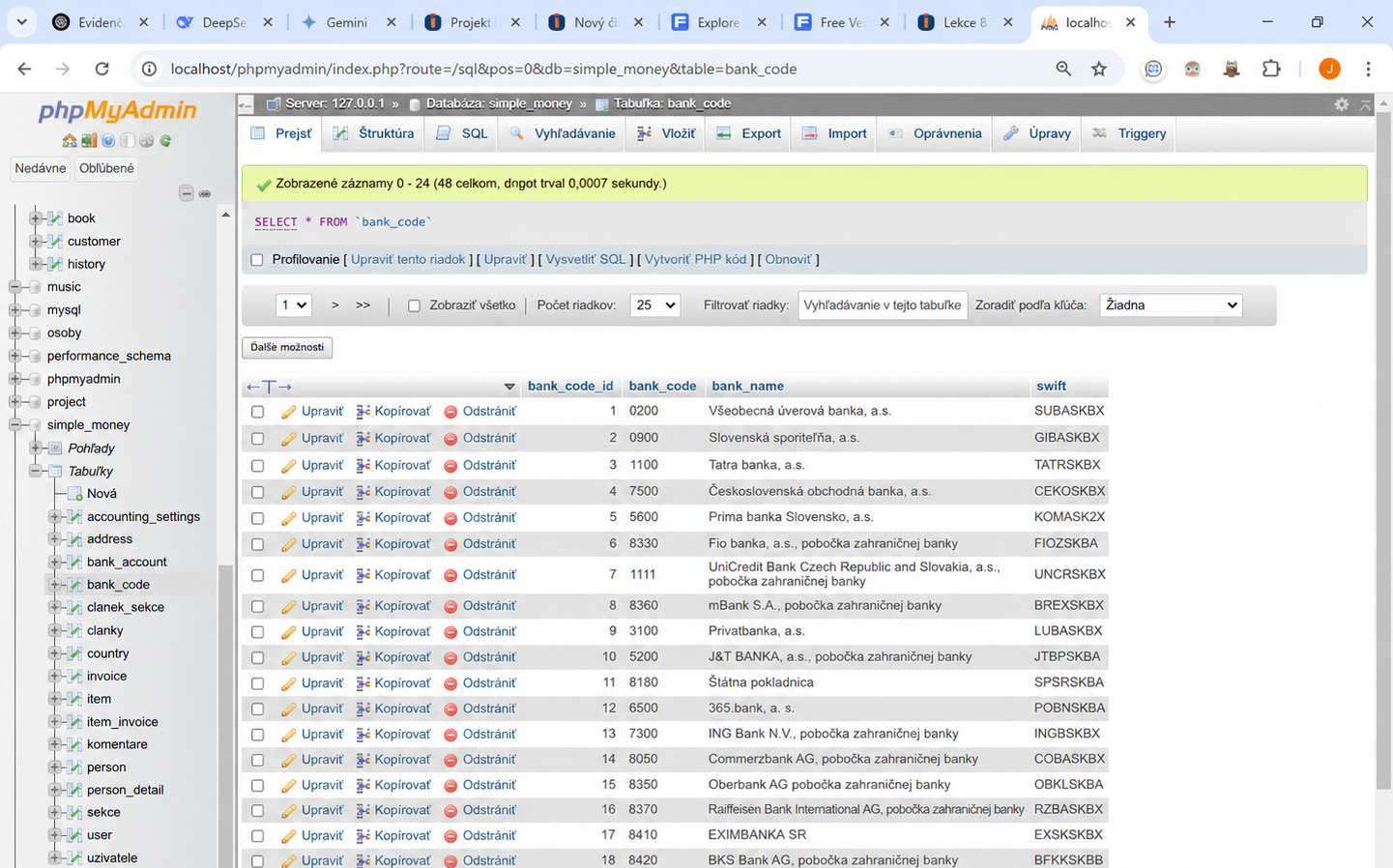Image resolution: width=1393 pixels, height=868 pixels.
Task: Check the row for Prima banka Slovensko
Action: (257, 518)
